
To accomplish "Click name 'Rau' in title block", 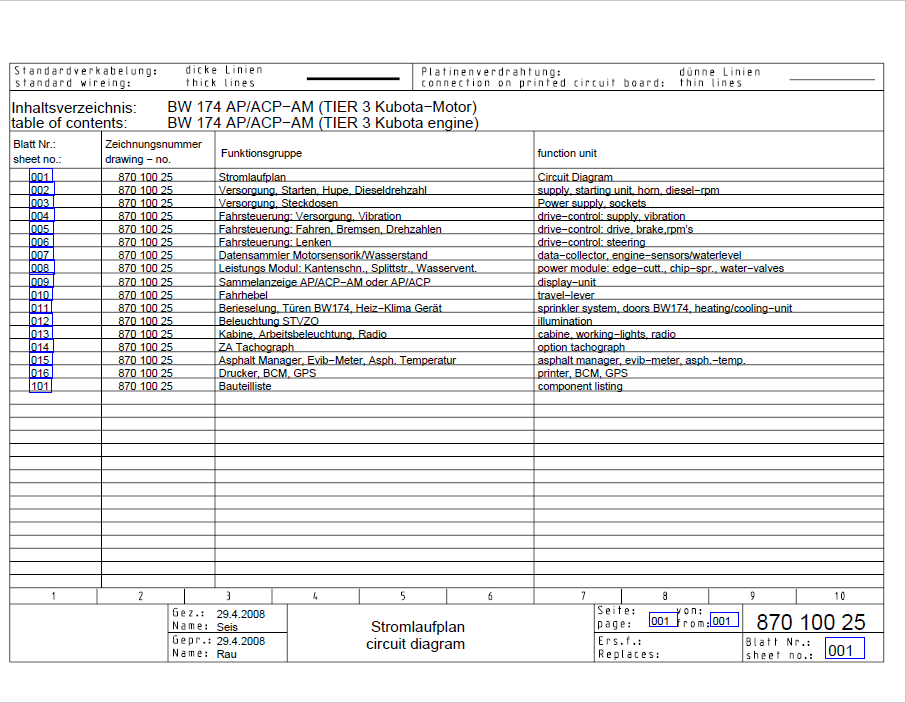I will point(226,654).
